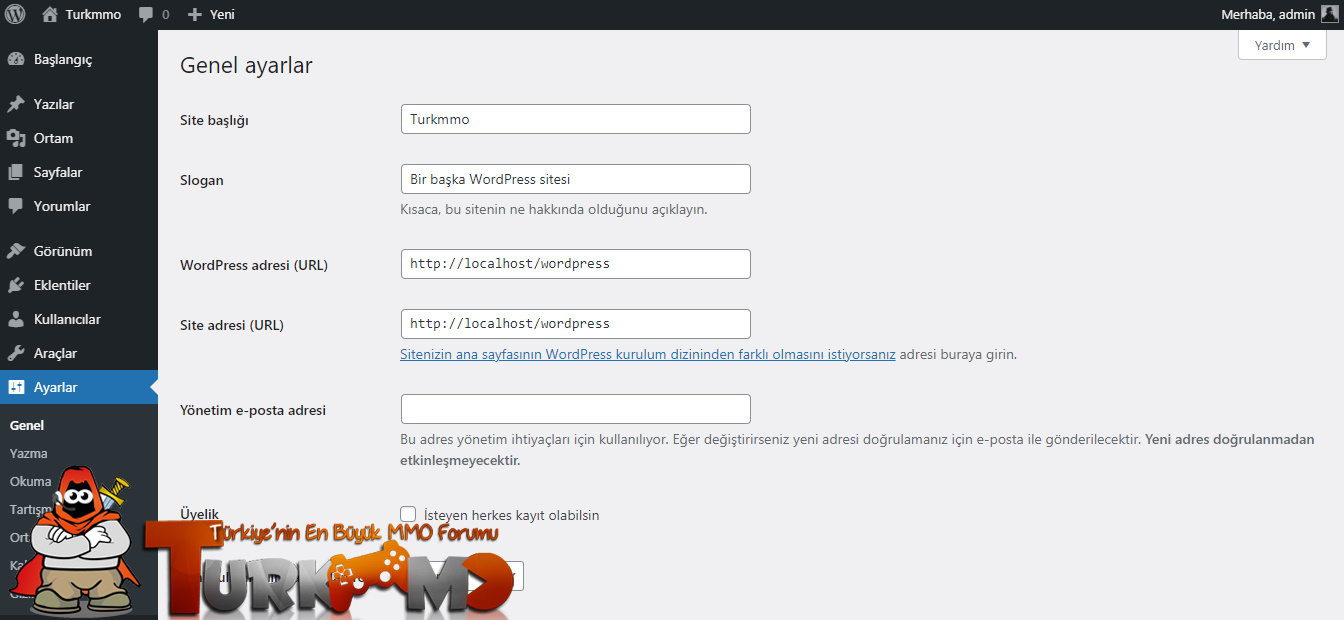Click the Yorumlar comment icon

click(15, 206)
